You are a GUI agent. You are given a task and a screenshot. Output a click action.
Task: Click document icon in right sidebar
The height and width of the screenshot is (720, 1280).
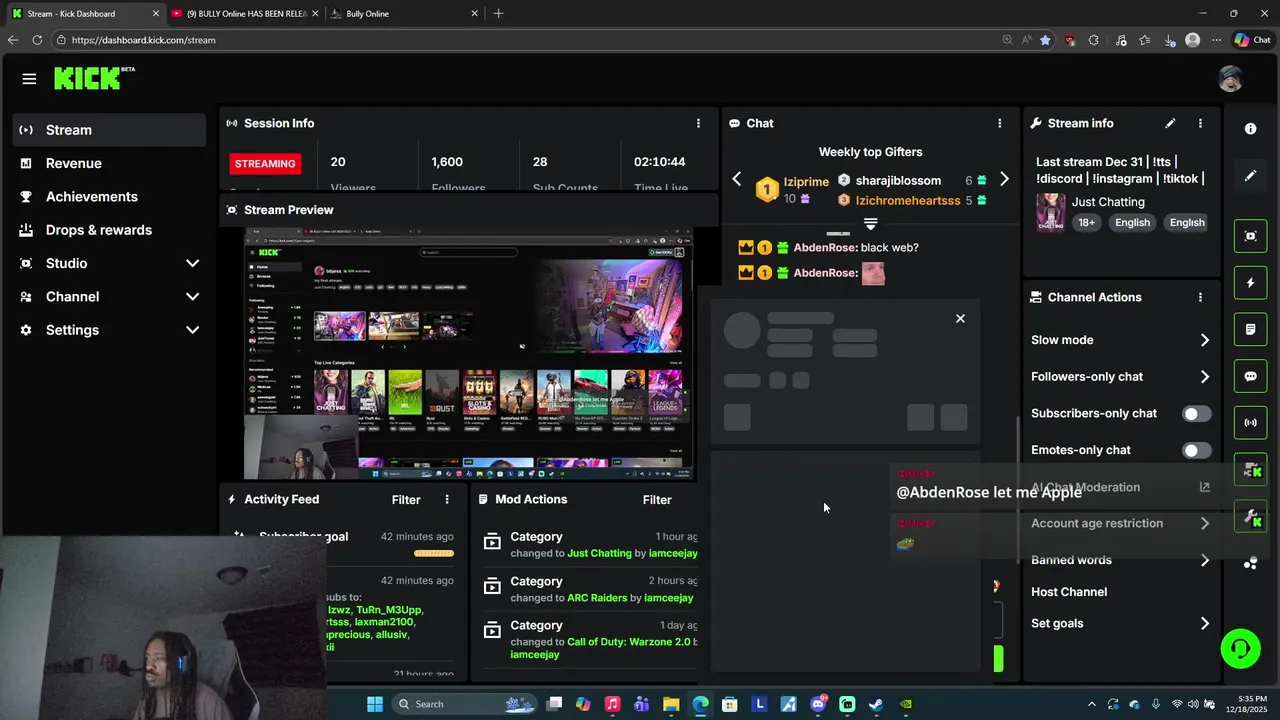pyautogui.click(x=1250, y=329)
